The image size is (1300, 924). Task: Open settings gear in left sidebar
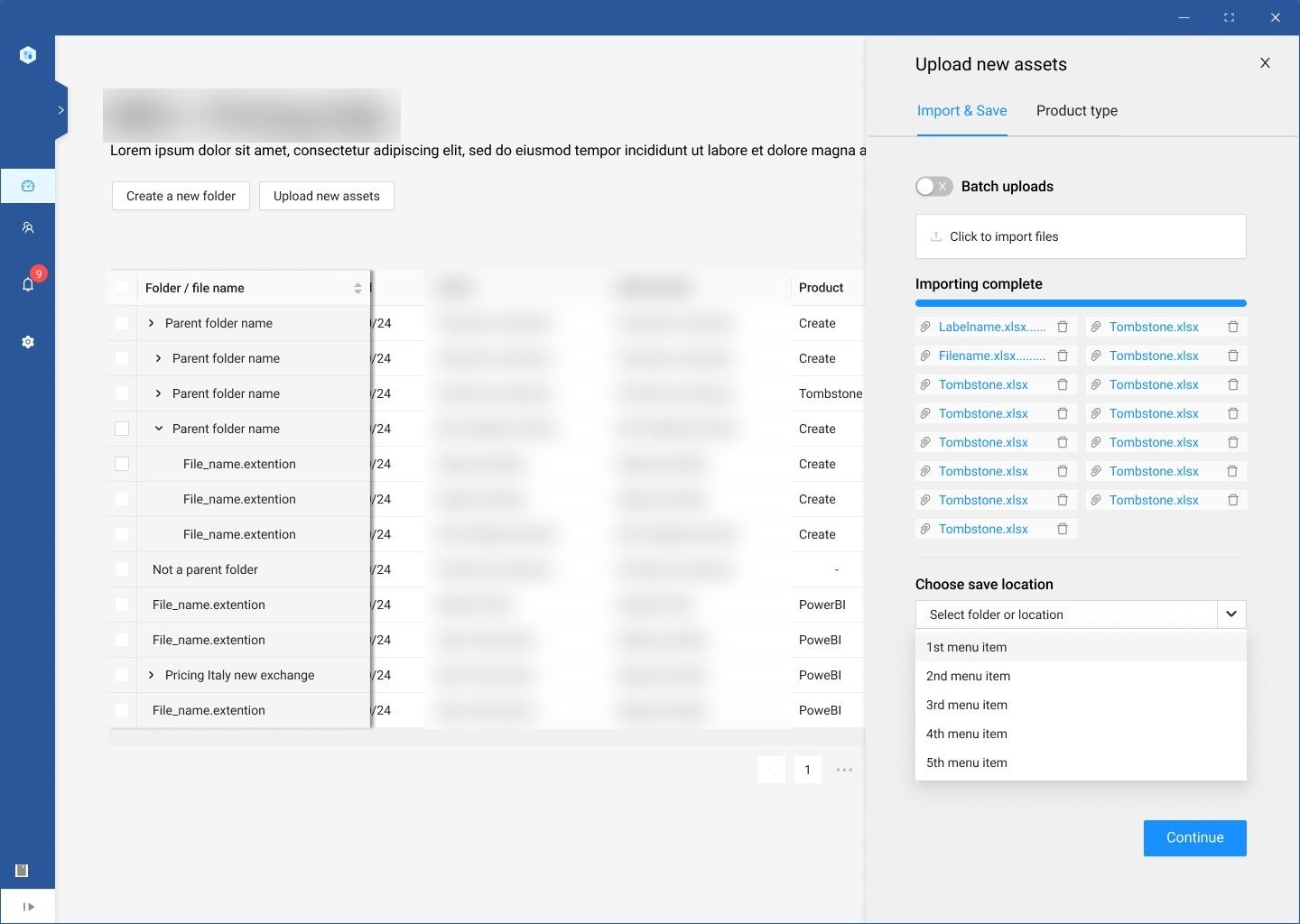[28, 342]
